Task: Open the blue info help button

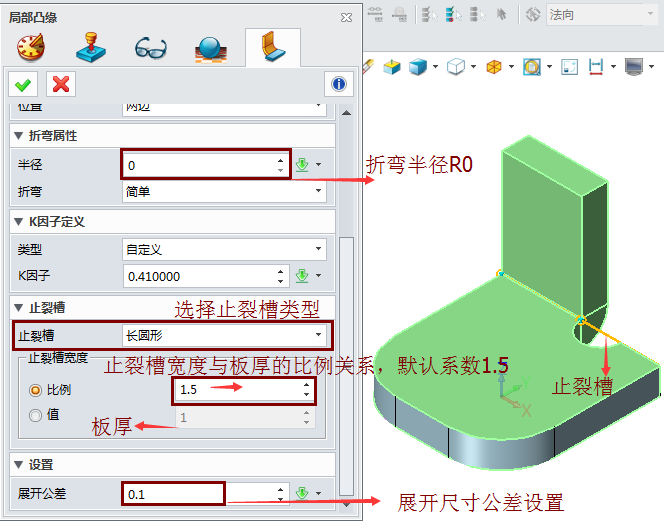Action: tap(339, 84)
